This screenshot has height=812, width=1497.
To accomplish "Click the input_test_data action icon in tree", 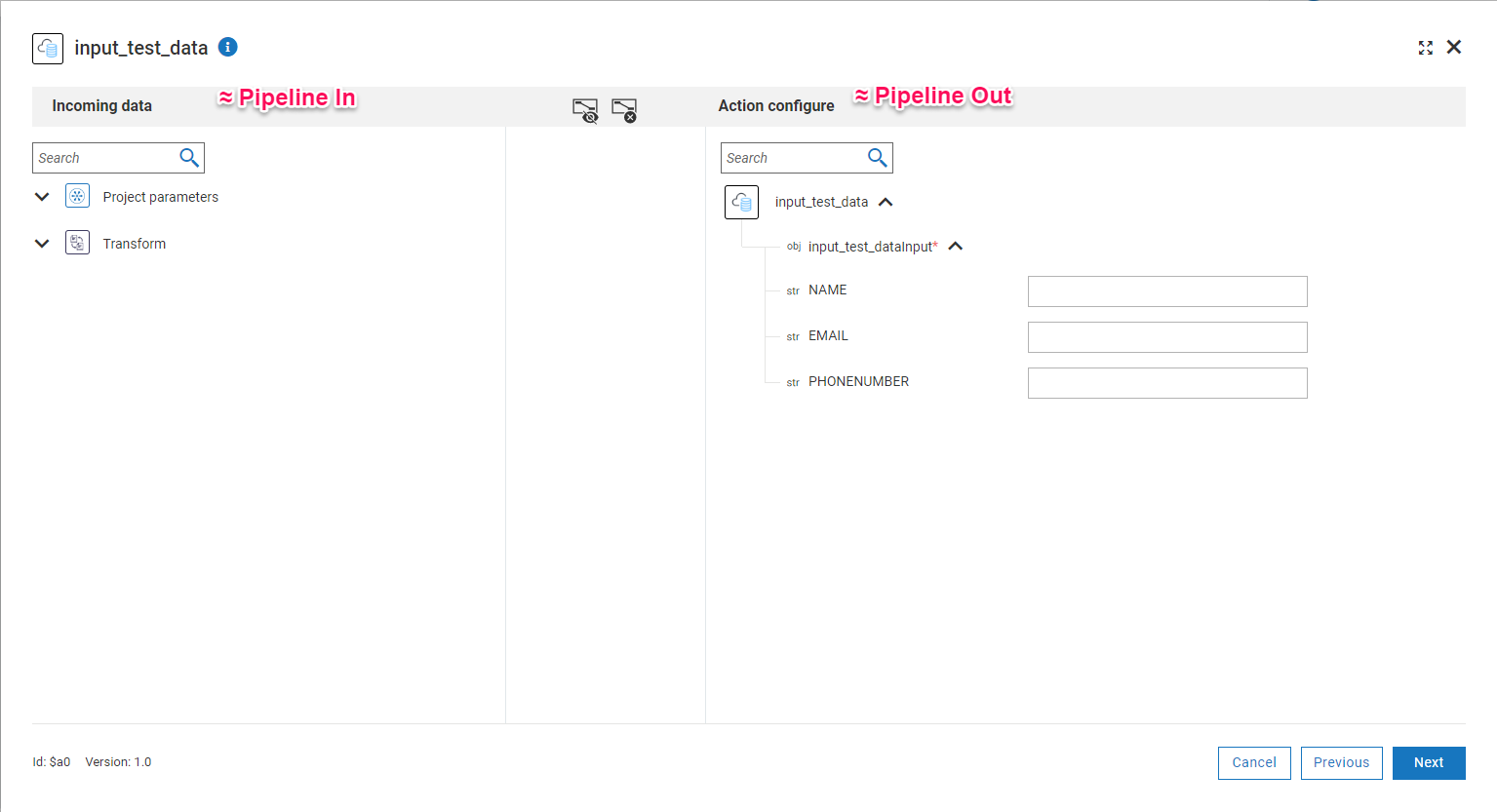I will click(x=741, y=202).
